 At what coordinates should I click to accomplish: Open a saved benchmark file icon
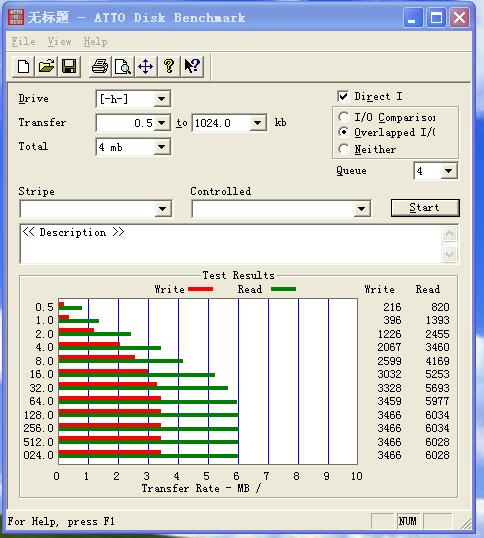46,66
